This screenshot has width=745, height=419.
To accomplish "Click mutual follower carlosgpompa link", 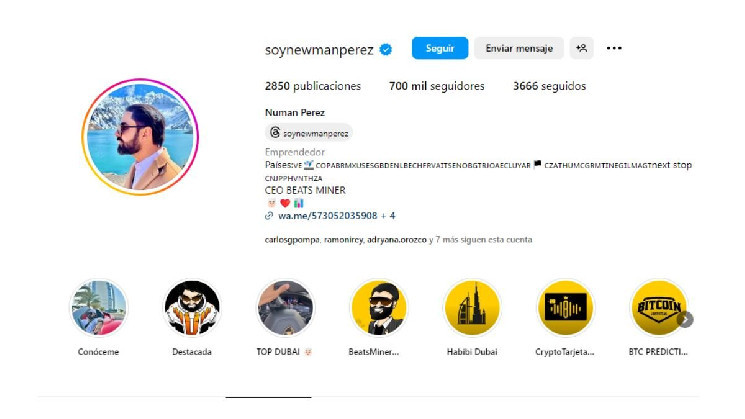I will pyautogui.click(x=292, y=240).
